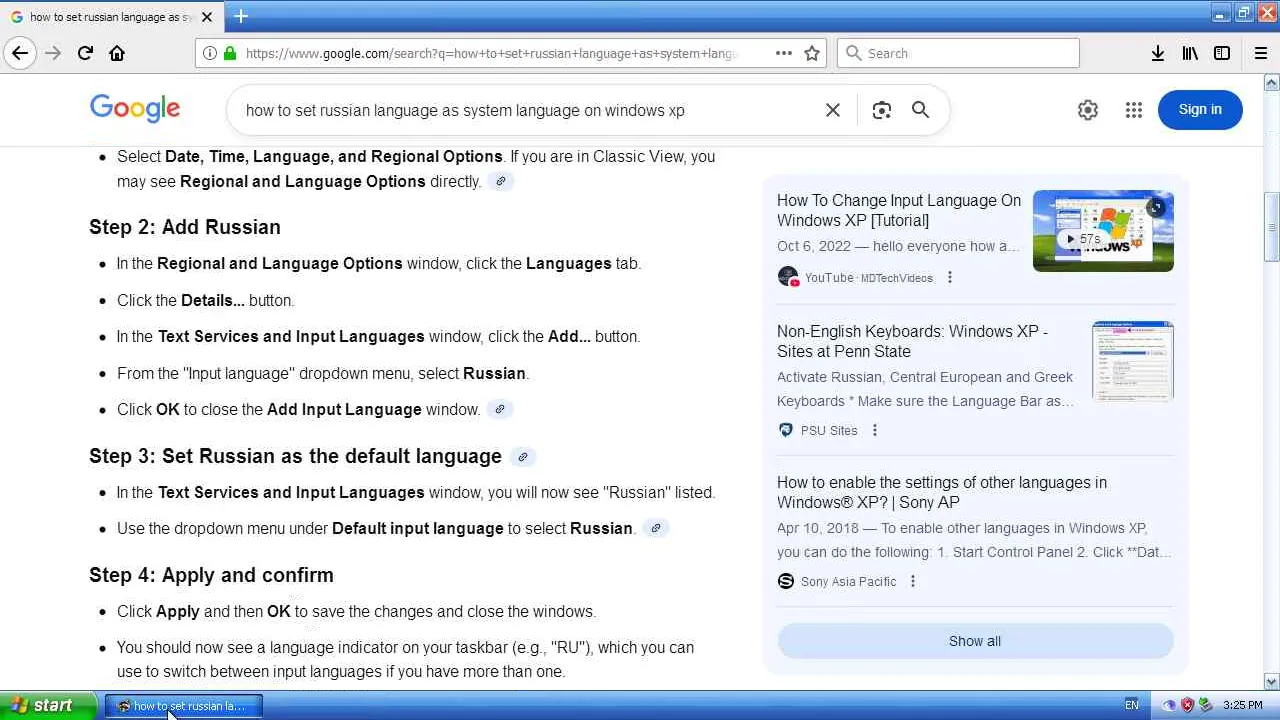The image size is (1280, 720).
Task: Click the Sony Asia Pacific source icon
Action: 786,581
